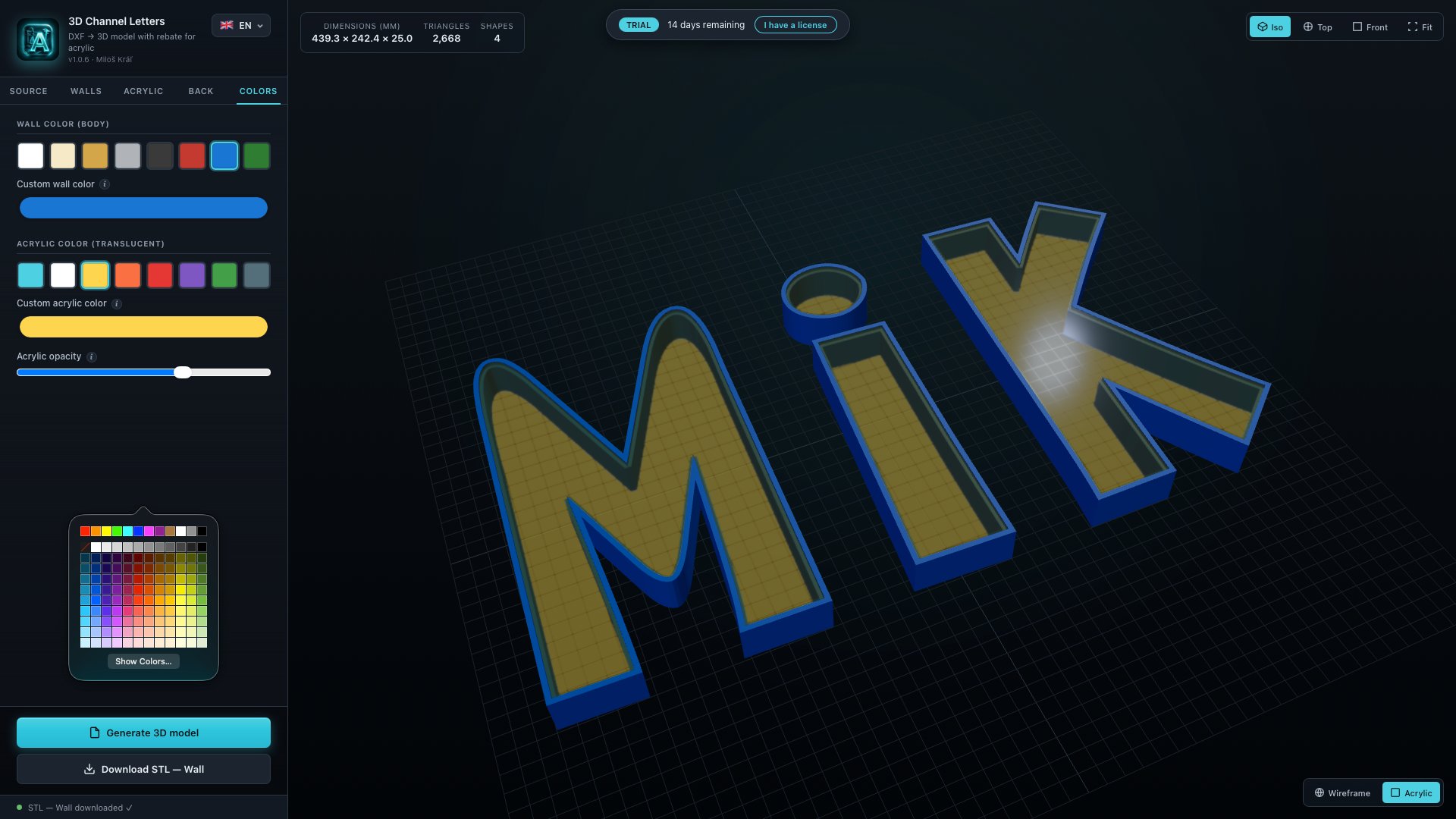This screenshot has width=1456, height=819.
Task: Pick the white acrylic color swatch
Action: tap(63, 275)
